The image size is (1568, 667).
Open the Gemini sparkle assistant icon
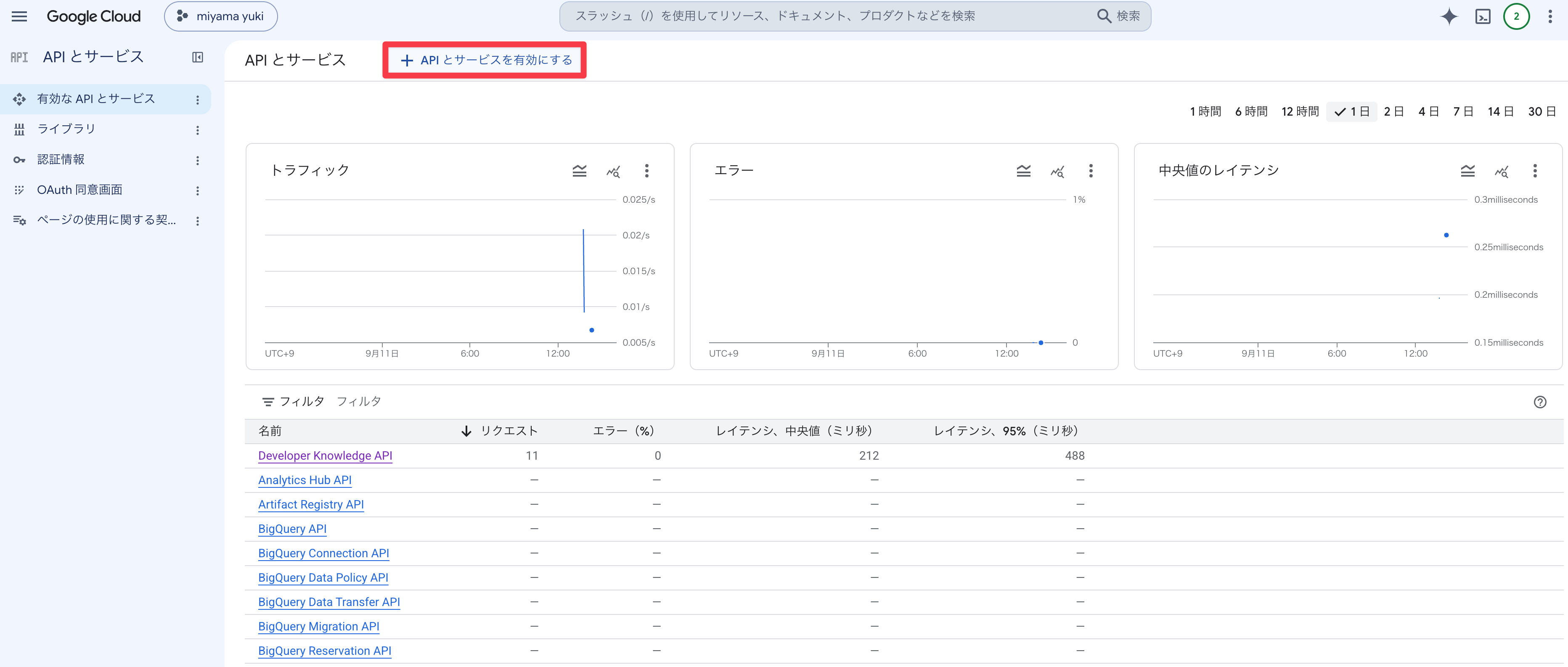tap(1449, 16)
